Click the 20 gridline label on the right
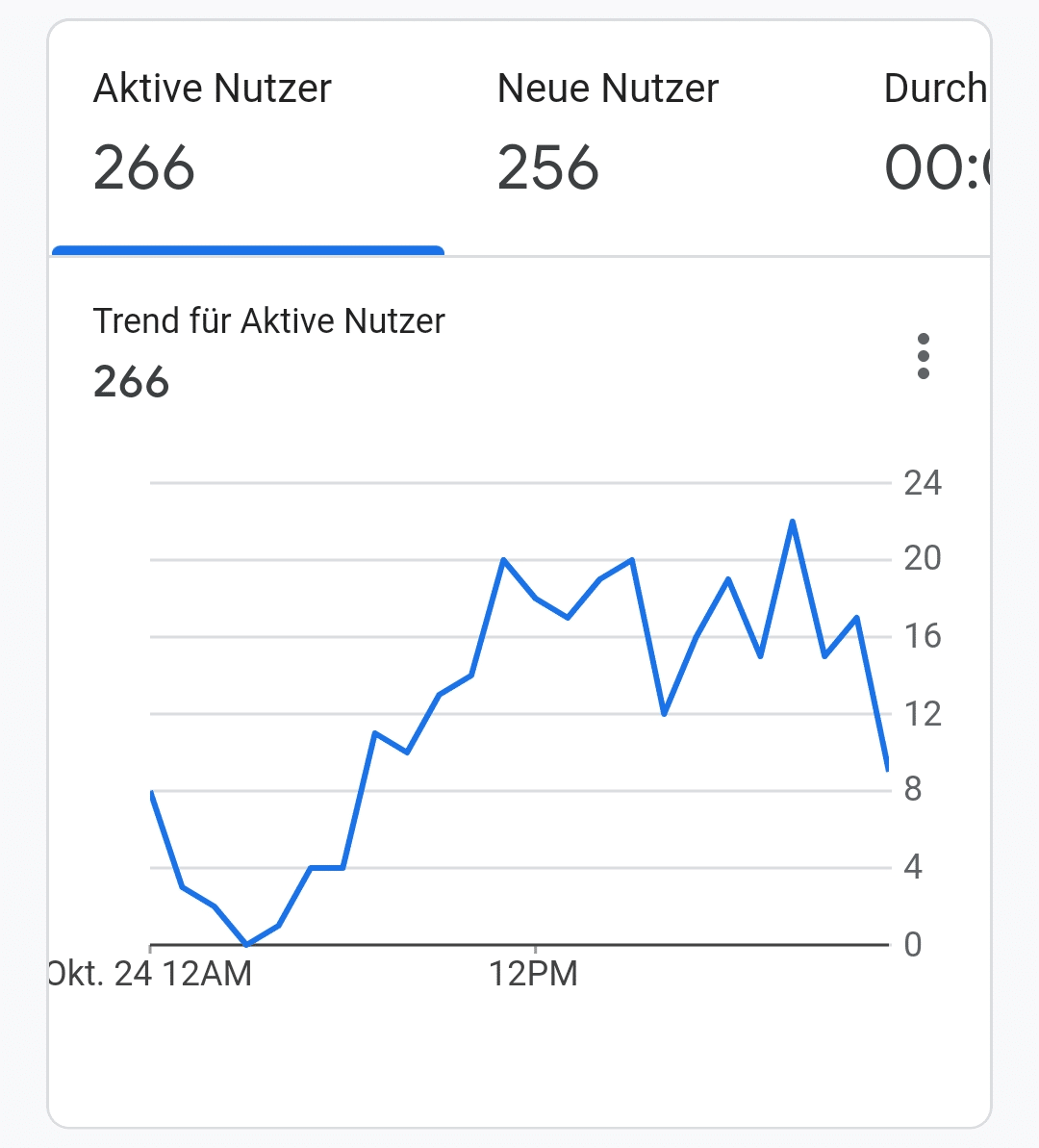This screenshot has height=1148, width=1039. (x=922, y=558)
